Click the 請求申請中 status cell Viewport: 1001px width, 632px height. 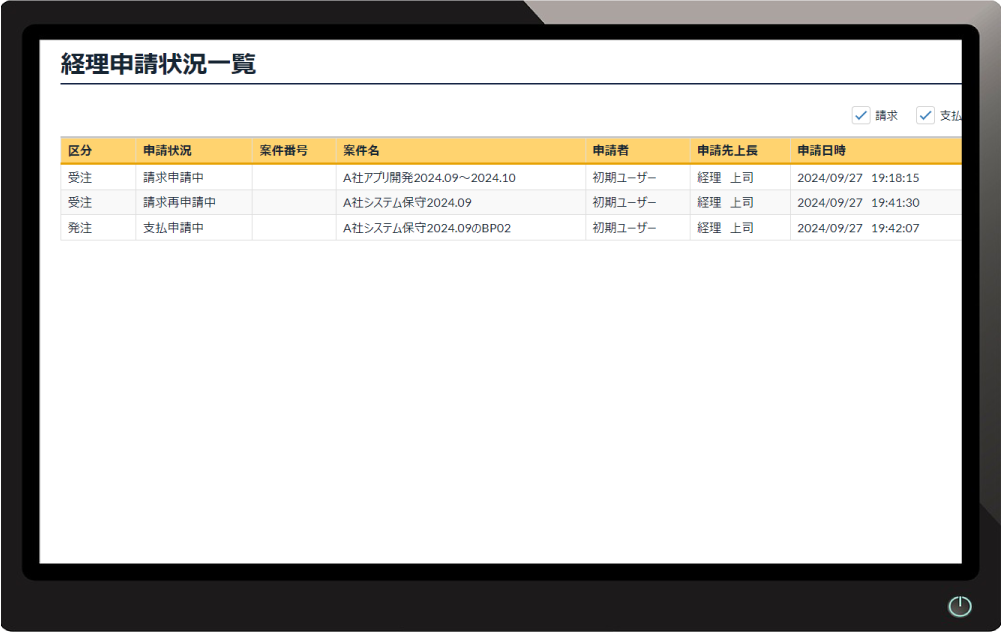tap(169, 177)
